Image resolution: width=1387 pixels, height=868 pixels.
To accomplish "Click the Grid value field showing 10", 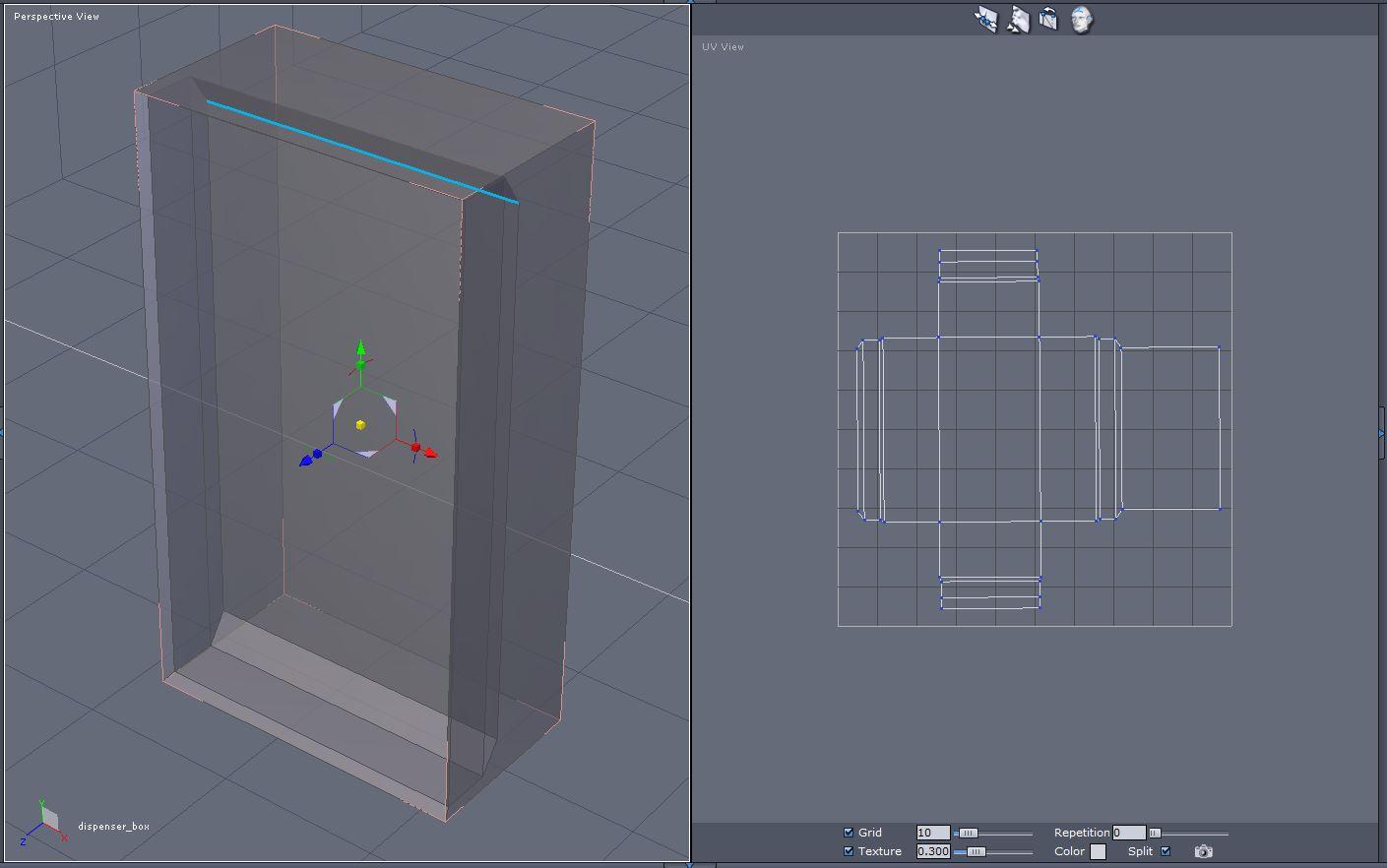I will (933, 833).
